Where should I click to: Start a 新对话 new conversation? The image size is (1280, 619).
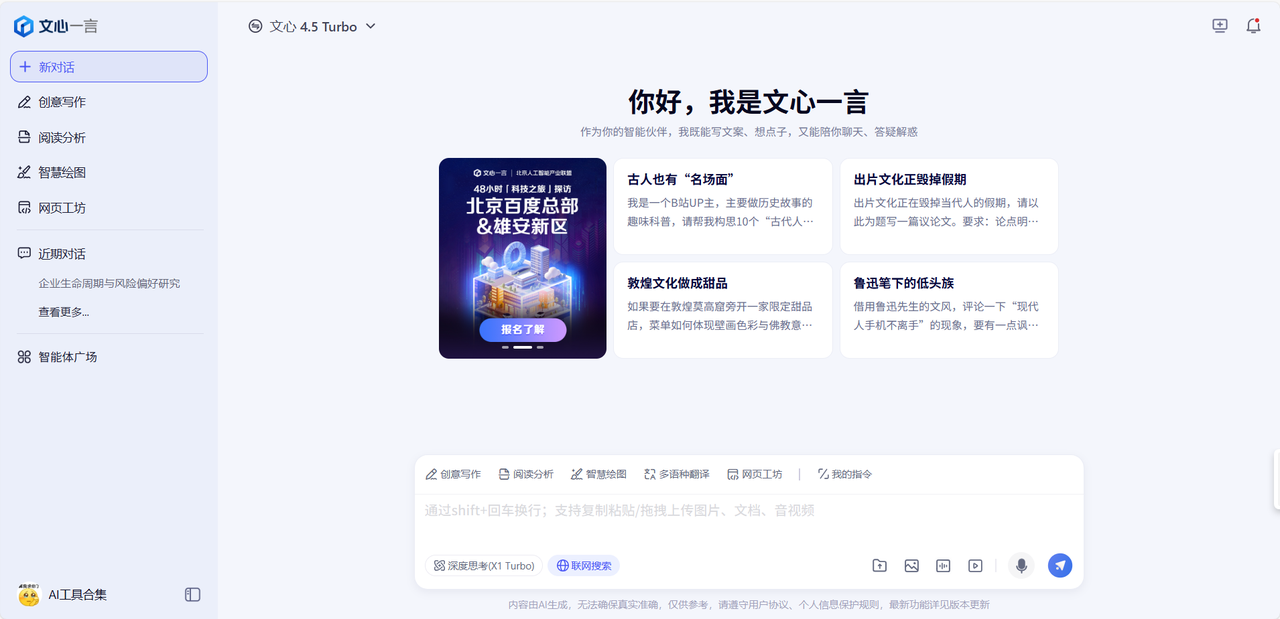tap(109, 67)
